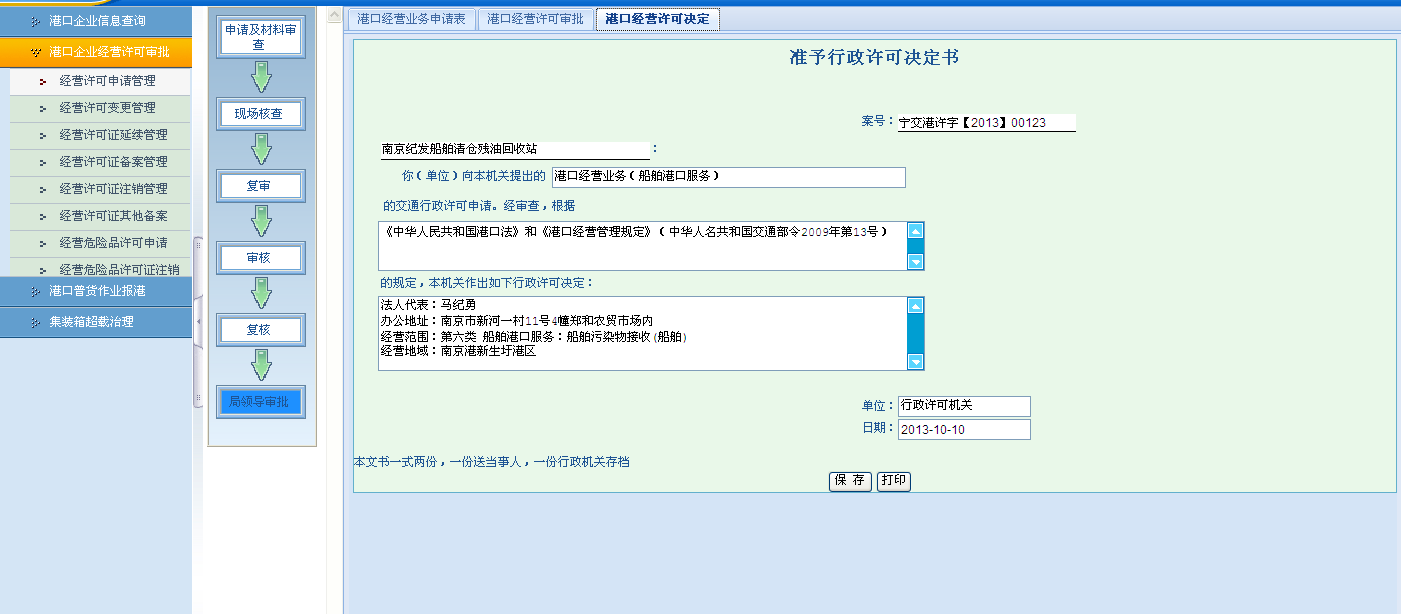Viewport: 1401px width, 614px height.
Task: Click the sidebar collapse splitter handle
Action: pos(198,320)
